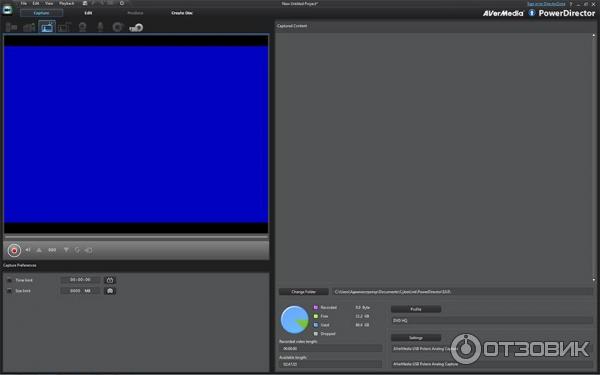Click the help question mark in the title bar
The width and height of the screenshot is (600, 375).
click(x=571, y=4)
